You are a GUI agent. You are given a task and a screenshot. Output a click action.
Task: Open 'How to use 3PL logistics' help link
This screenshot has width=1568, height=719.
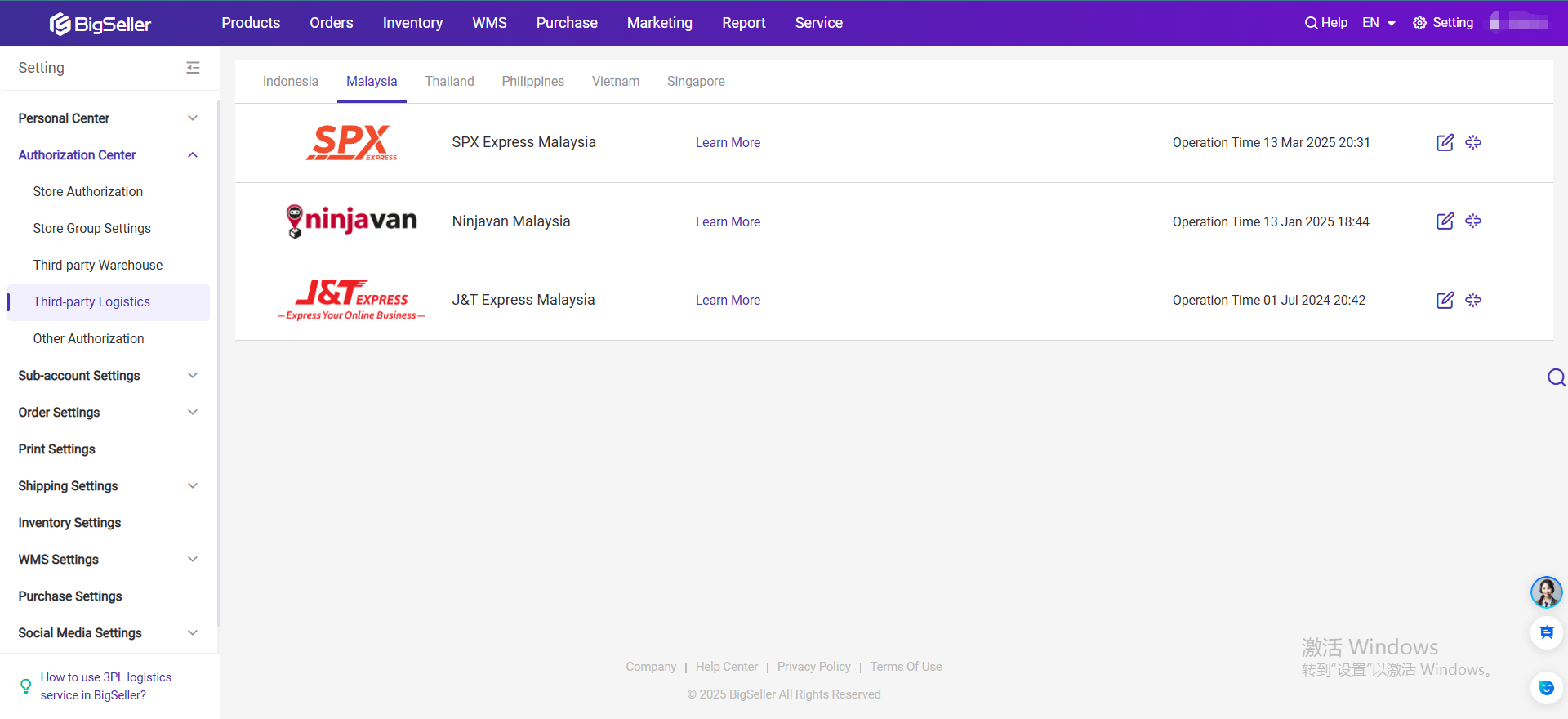[105, 686]
